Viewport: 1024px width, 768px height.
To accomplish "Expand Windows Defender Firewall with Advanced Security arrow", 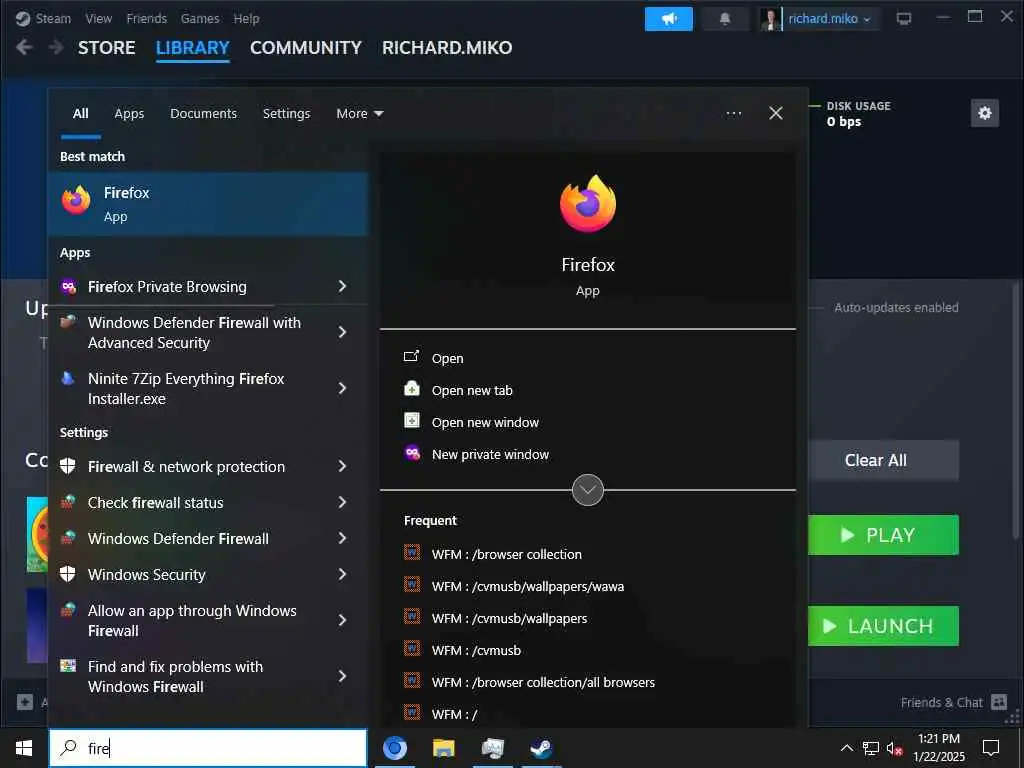I will (342, 332).
